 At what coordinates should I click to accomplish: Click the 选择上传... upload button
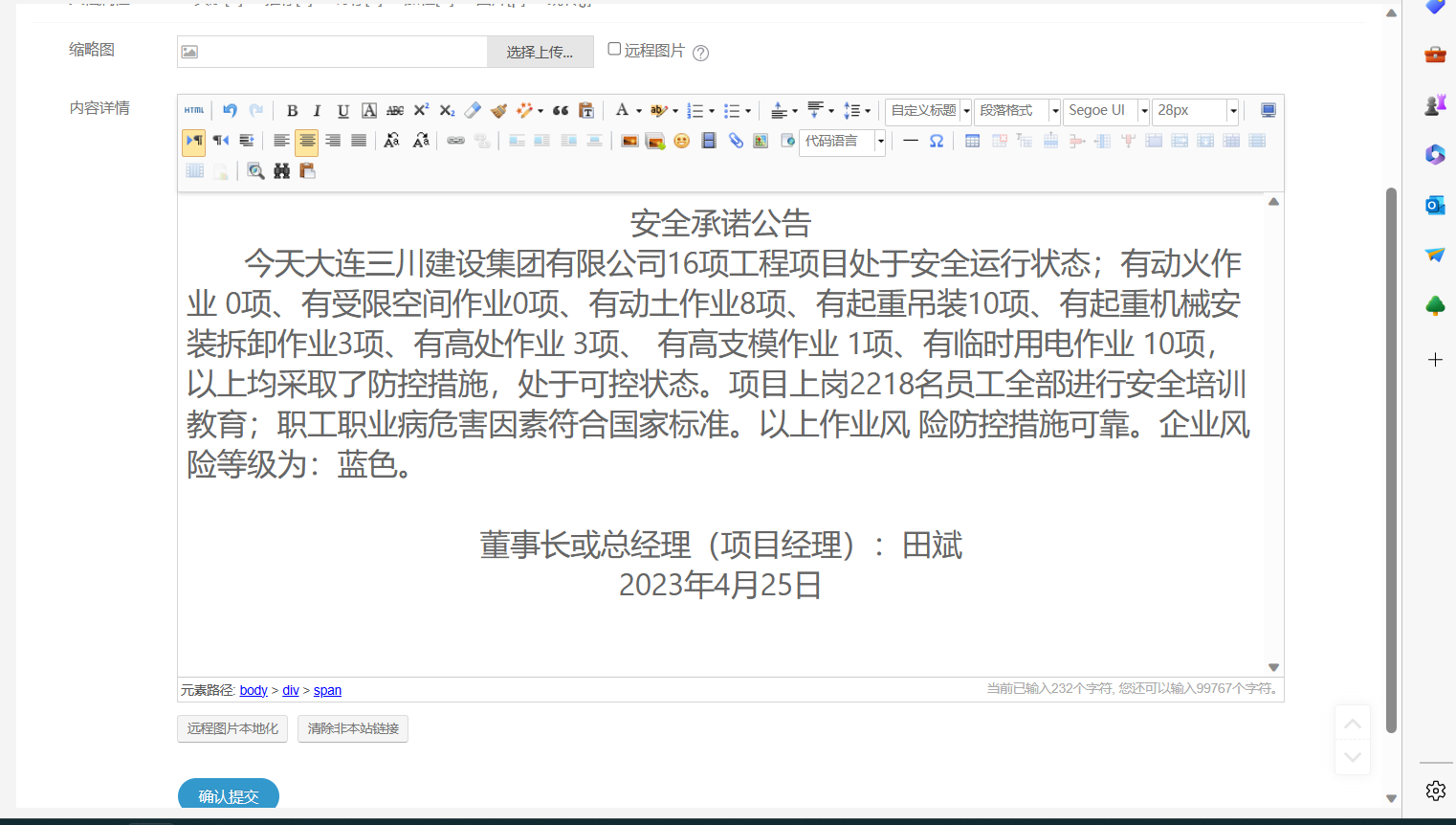(x=540, y=52)
